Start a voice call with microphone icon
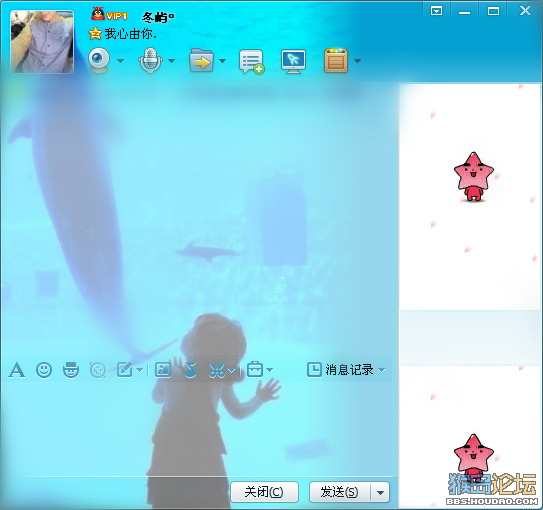Screen dimensions: 543x510 tap(150, 61)
